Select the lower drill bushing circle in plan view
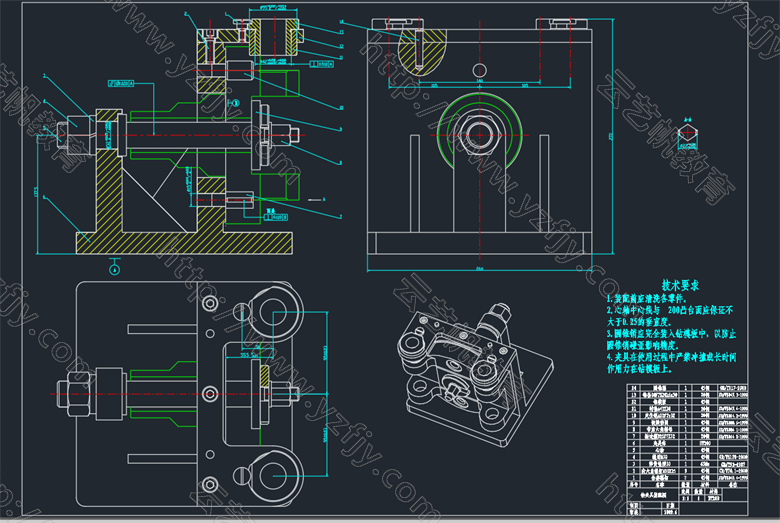Image resolution: width=780 pixels, height=523 pixels. 273,476
